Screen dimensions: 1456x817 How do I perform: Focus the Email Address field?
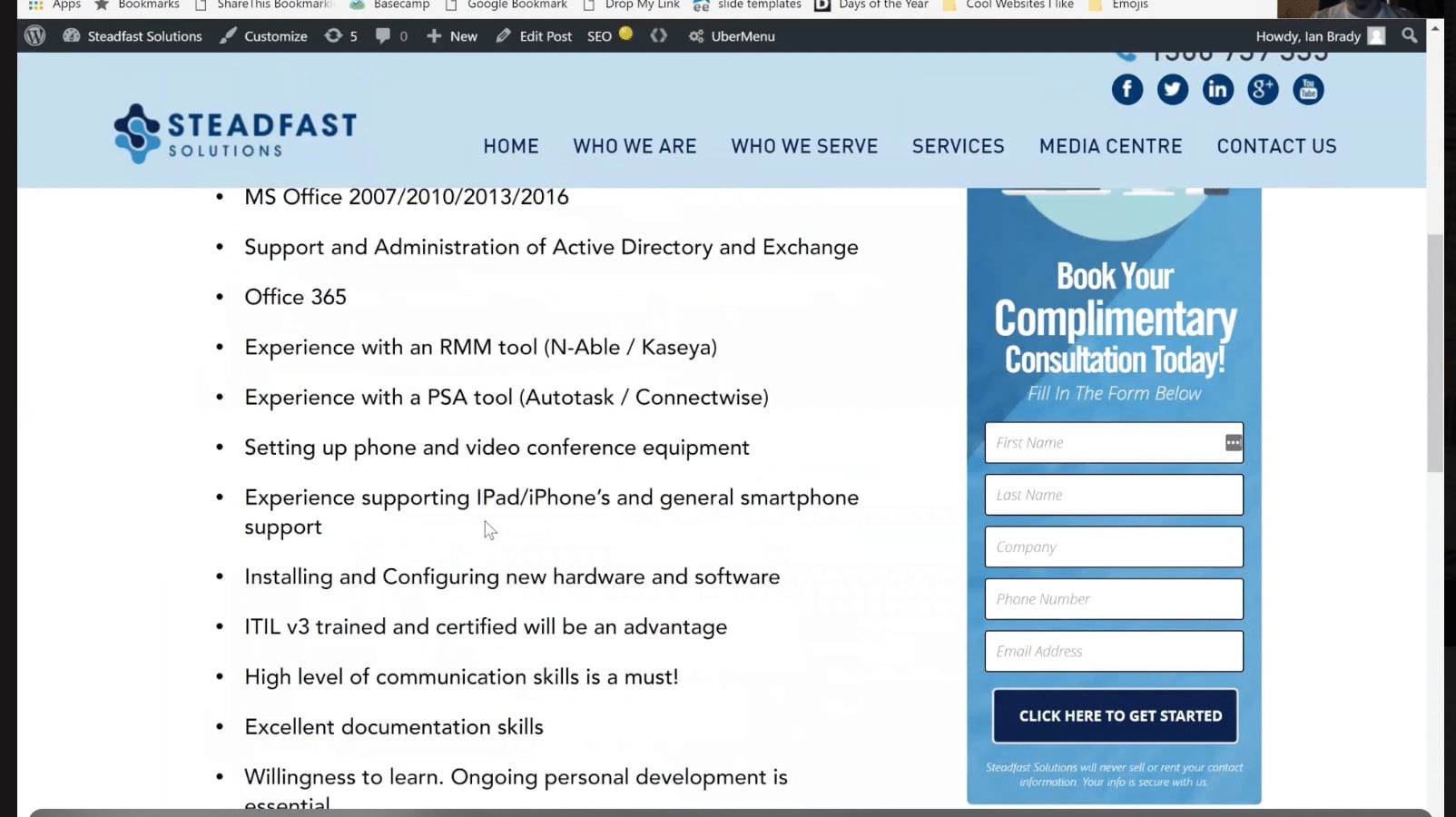(1114, 651)
